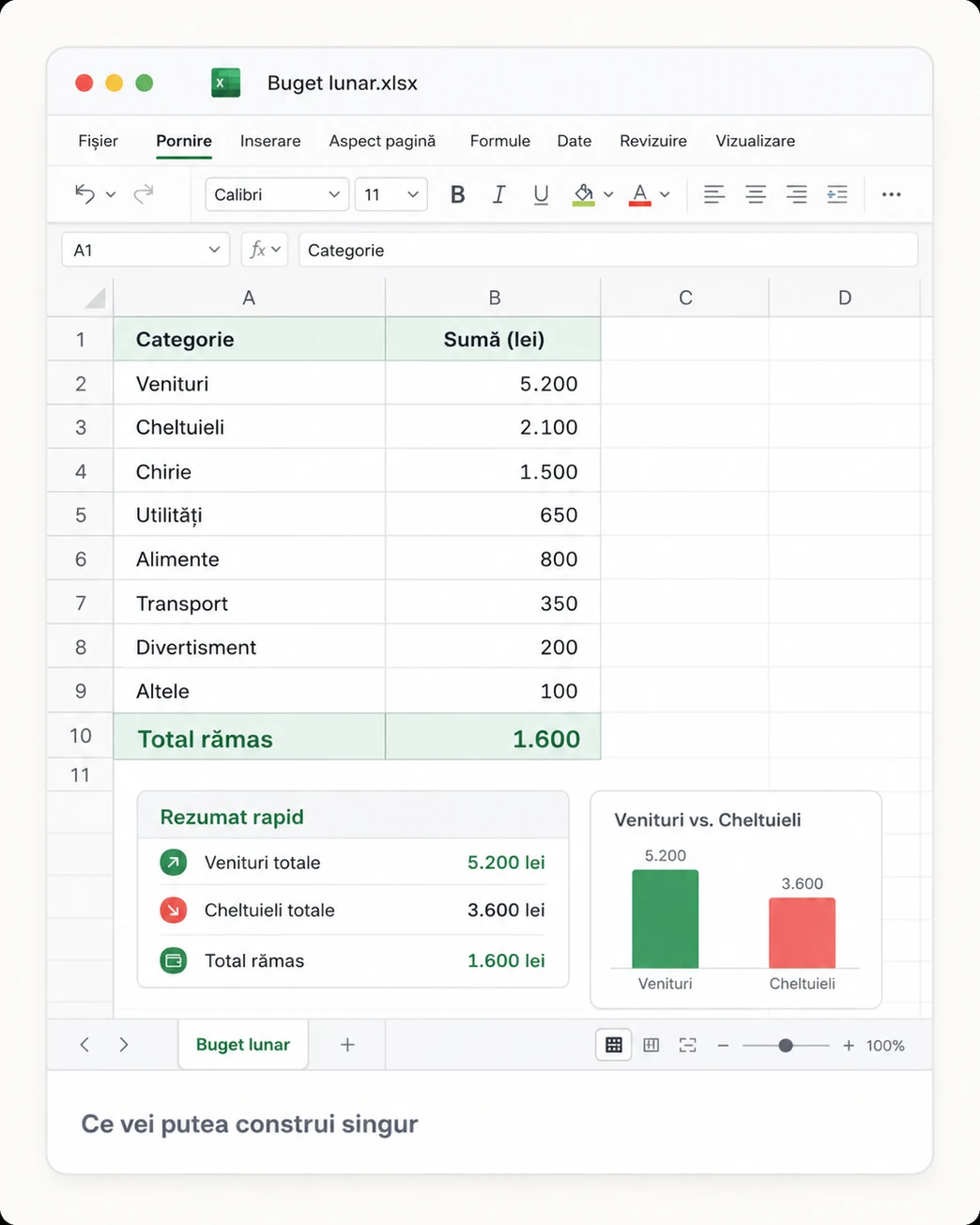This screenshot has height=1225, width=980.
Task: Zoom out with the minus button
Action: click(723, 1045)
